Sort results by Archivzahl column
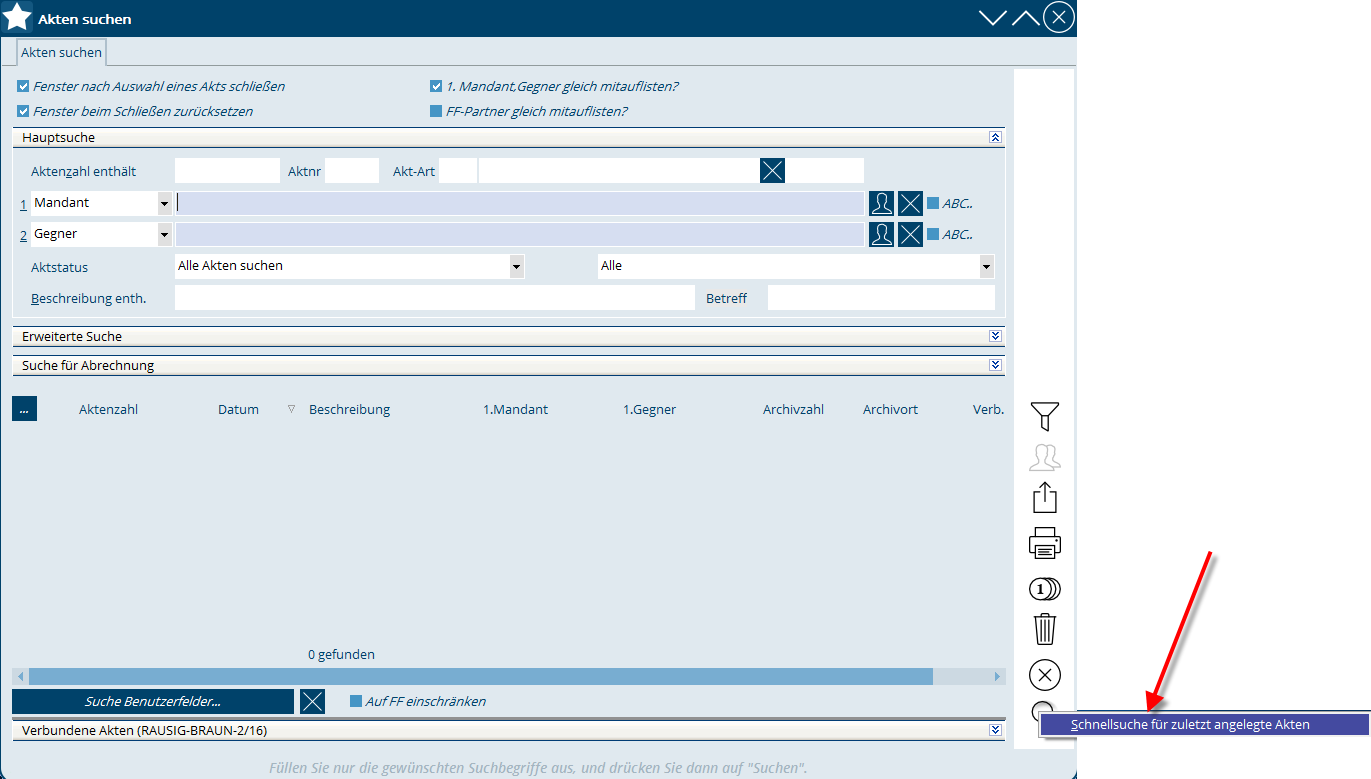The height and width of the screenshot is (779, 1371). pos(793,409)
